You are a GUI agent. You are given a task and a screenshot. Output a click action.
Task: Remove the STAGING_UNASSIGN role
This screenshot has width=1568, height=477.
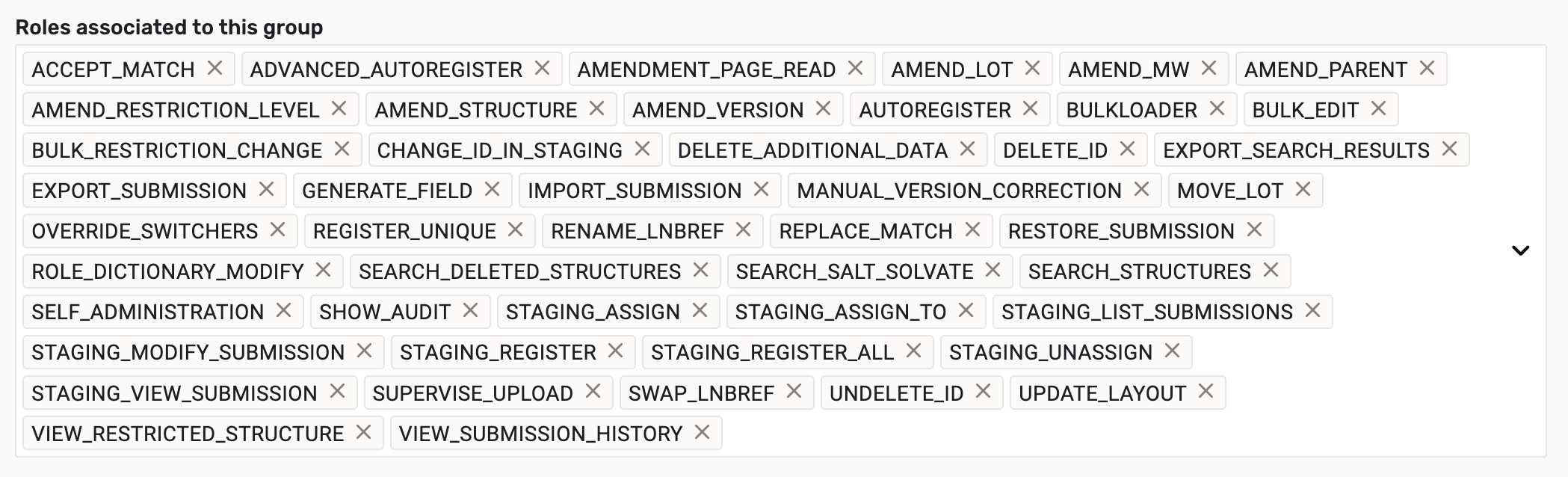point(1172,351)
